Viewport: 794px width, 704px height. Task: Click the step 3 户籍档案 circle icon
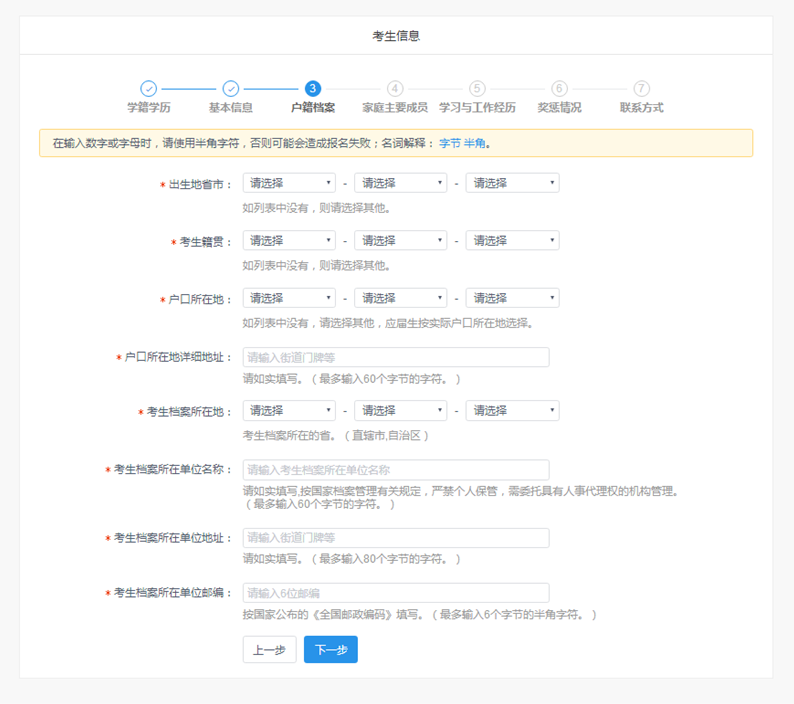(313, 89)
